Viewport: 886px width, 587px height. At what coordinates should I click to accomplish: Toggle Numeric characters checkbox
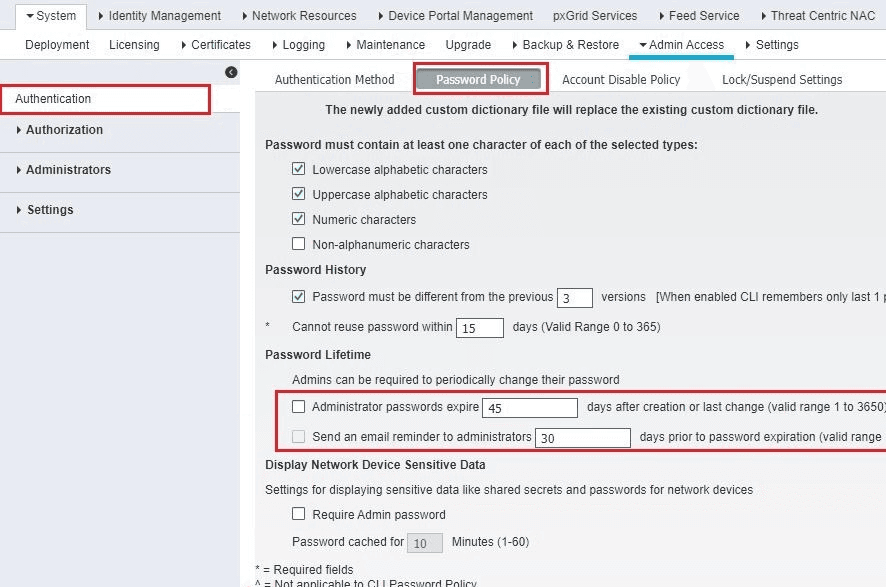click(x=298, y=219)
